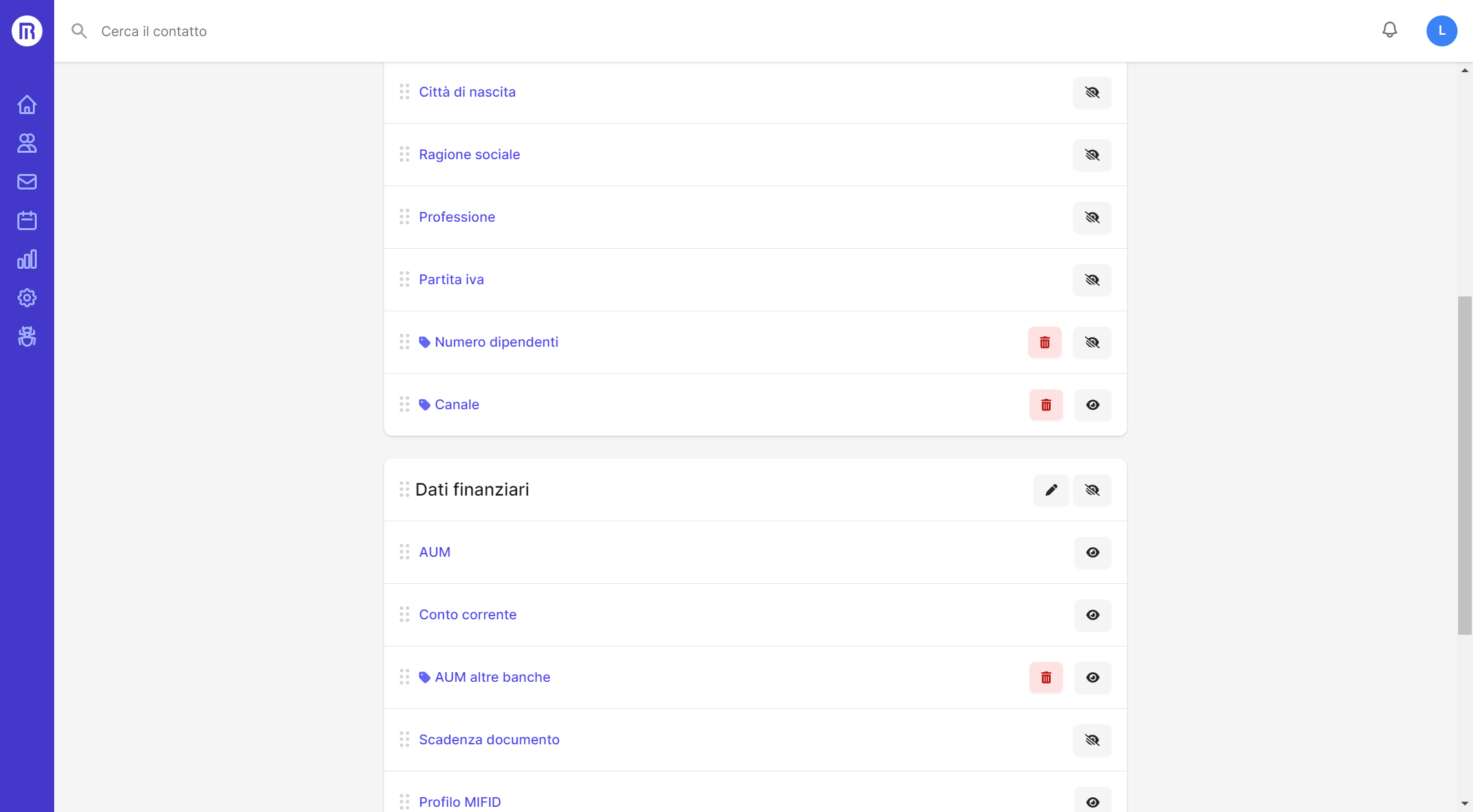Open the Home icon in sidebar
1473x812 pixels.
(x=27, y=104)
